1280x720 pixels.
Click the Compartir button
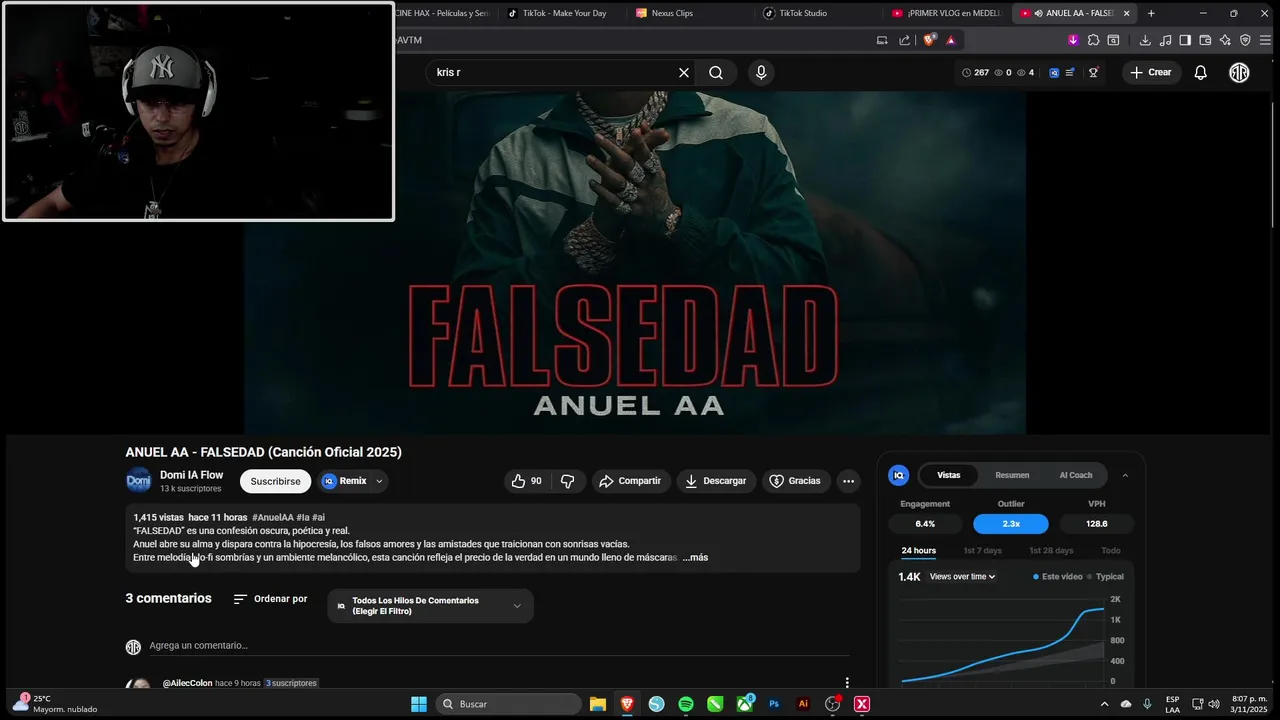[630, 481]
